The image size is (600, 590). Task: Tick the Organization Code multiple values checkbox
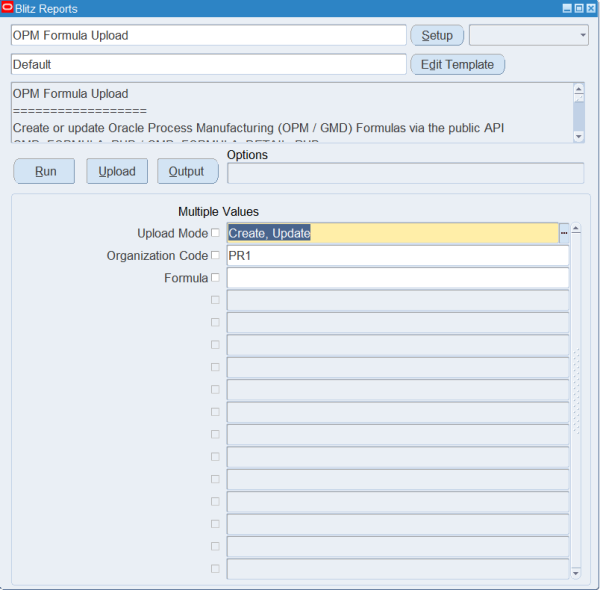[215, 255]
